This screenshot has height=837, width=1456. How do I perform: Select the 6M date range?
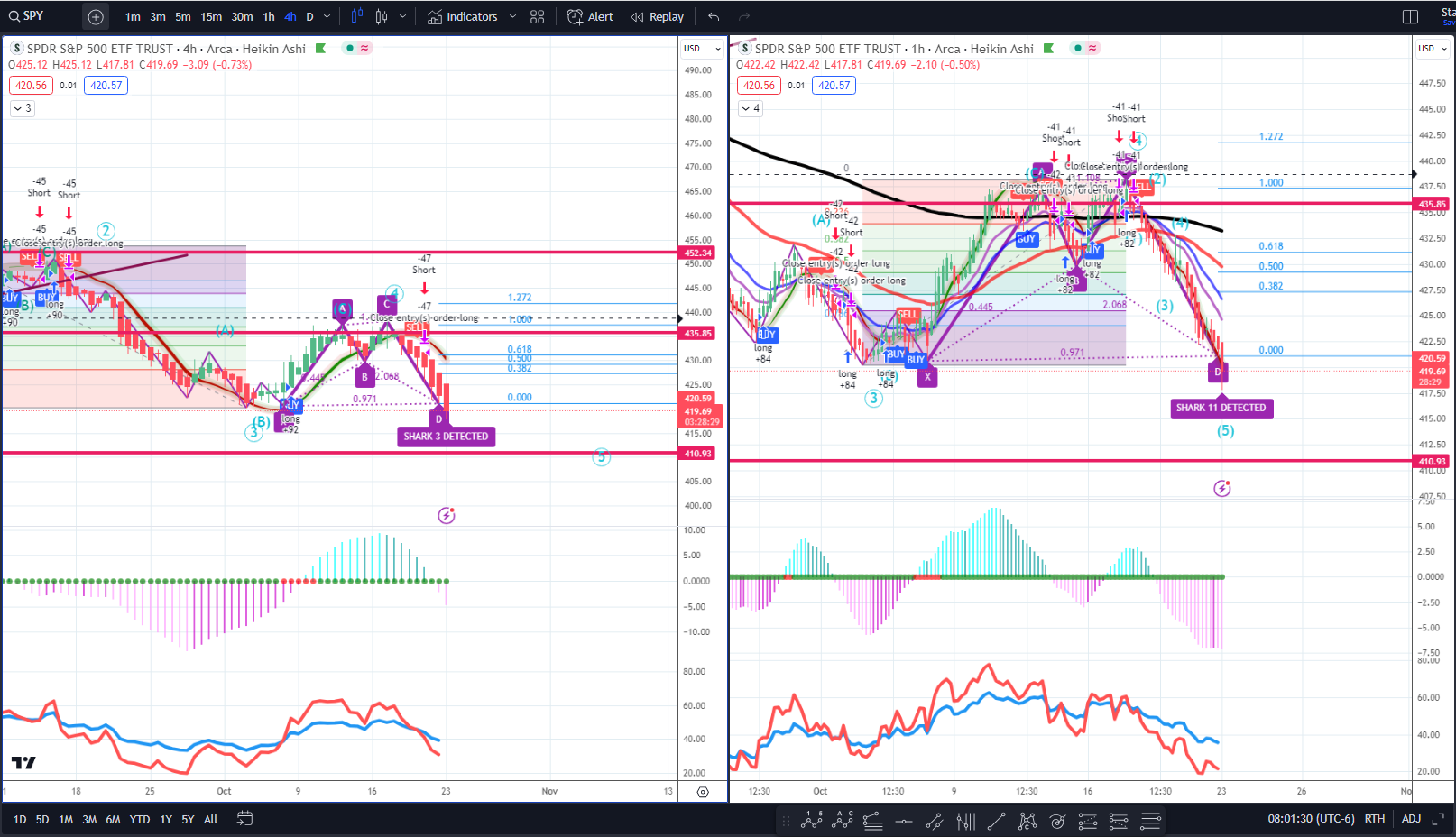click(x=113, y=820)
